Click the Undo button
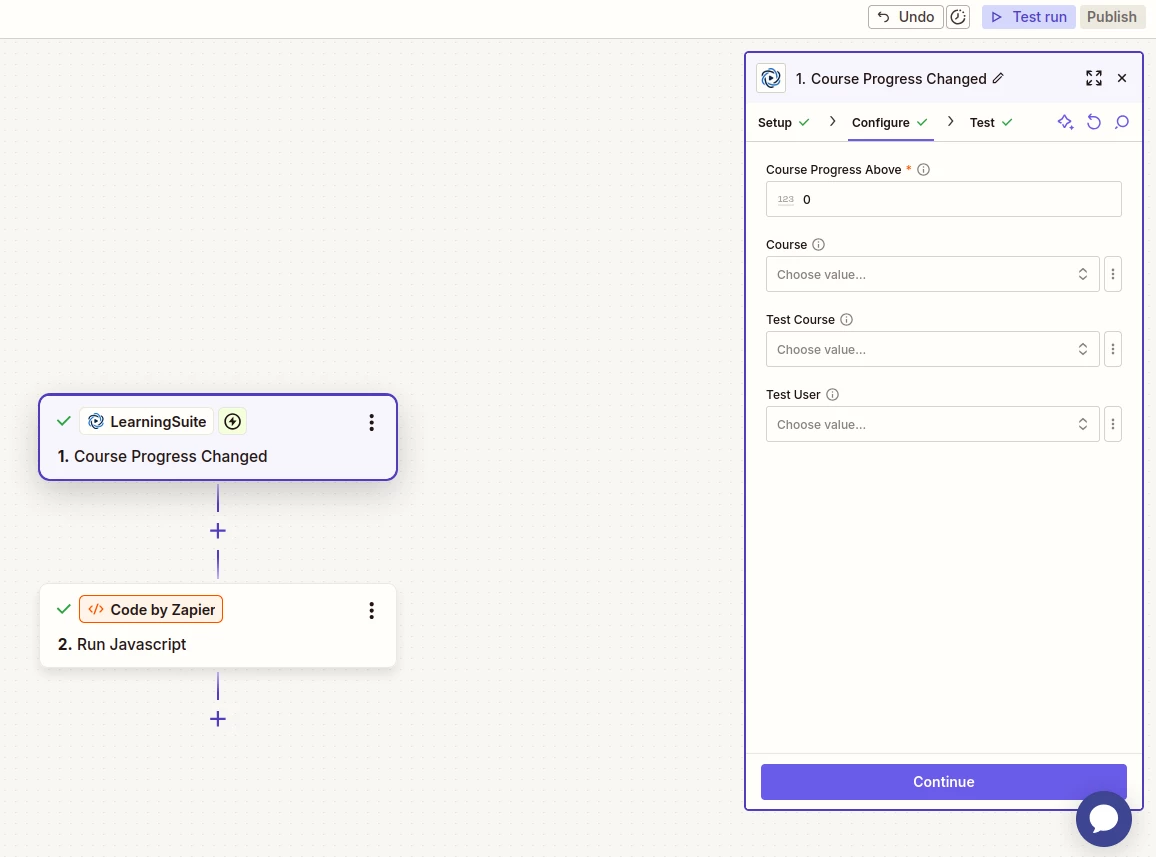The height and width of the screenshot is (857, 1156). pyautogui.click(x=905, y=17)
